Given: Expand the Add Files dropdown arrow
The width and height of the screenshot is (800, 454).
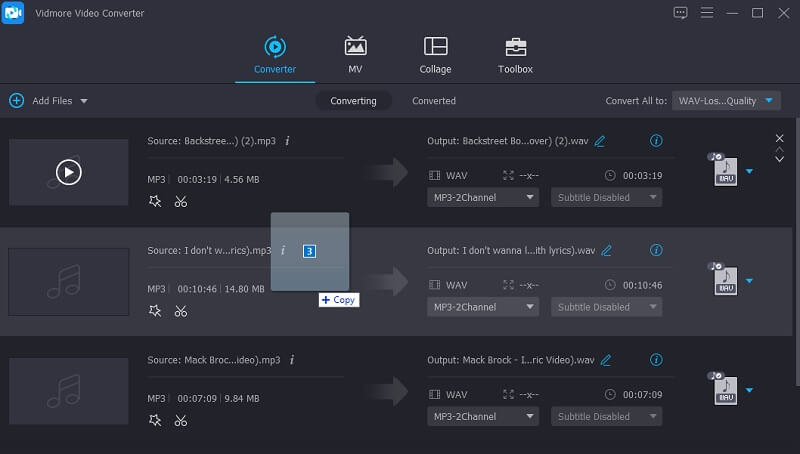Looking at the screenshot, I should (x=84, y=101).
